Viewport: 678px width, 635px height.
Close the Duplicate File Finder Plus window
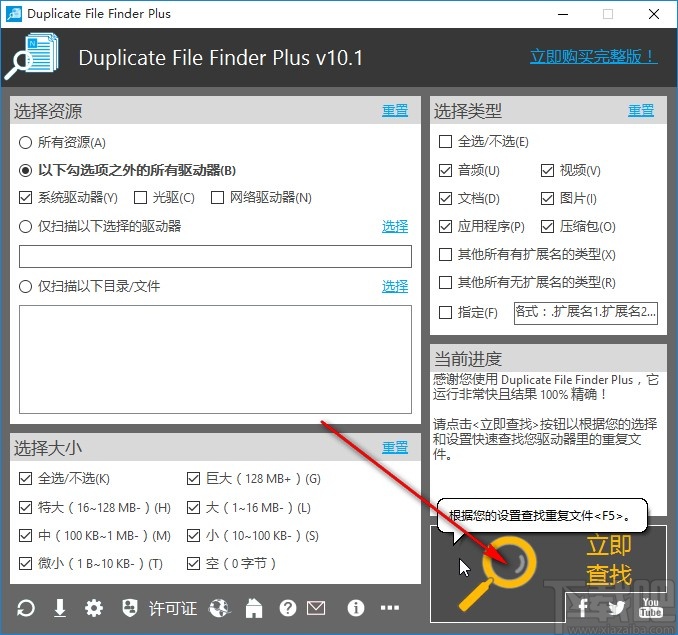(x=654, y=14)
